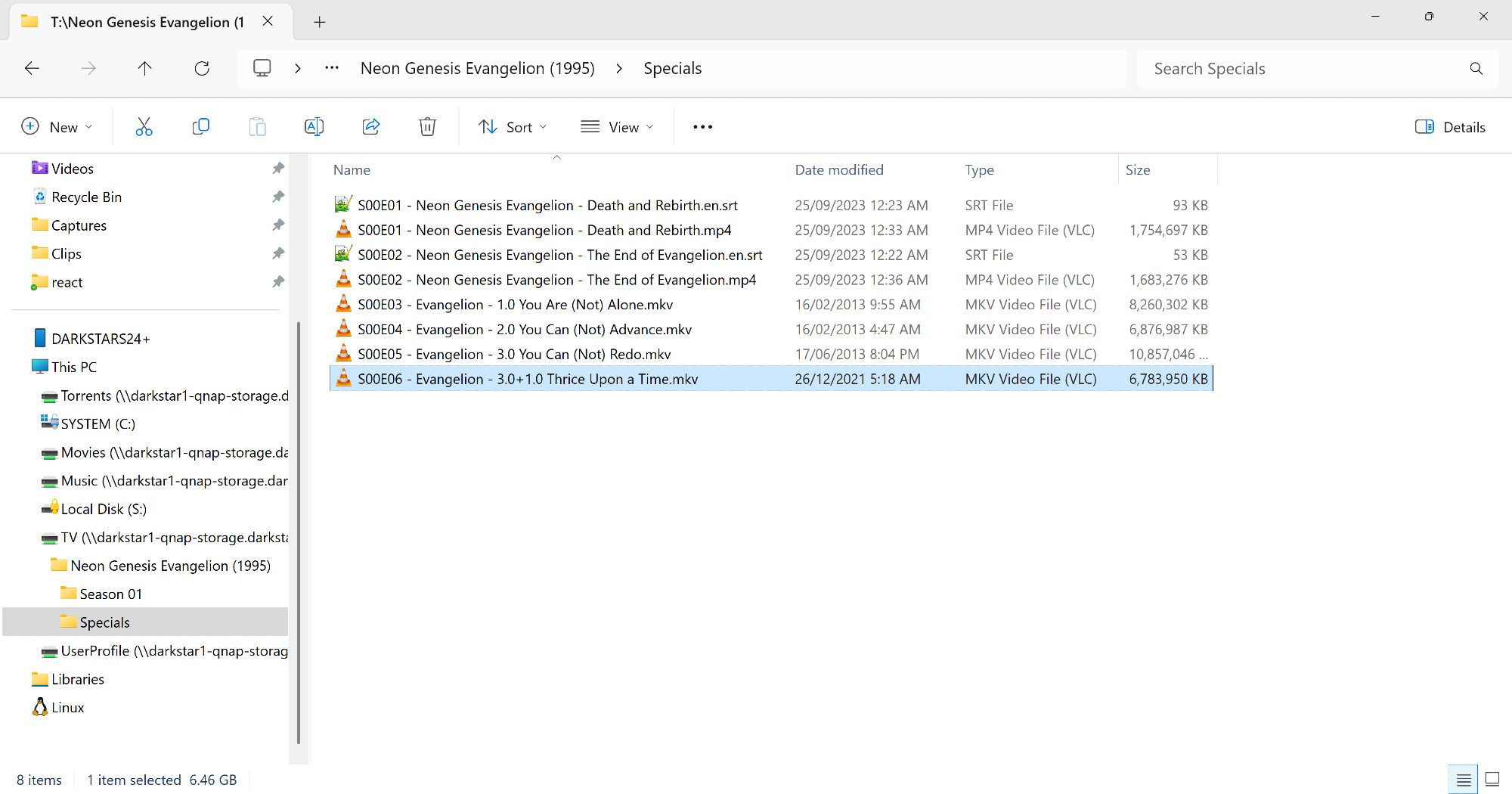
Task: Click the Rename icon
Action: 314,127
